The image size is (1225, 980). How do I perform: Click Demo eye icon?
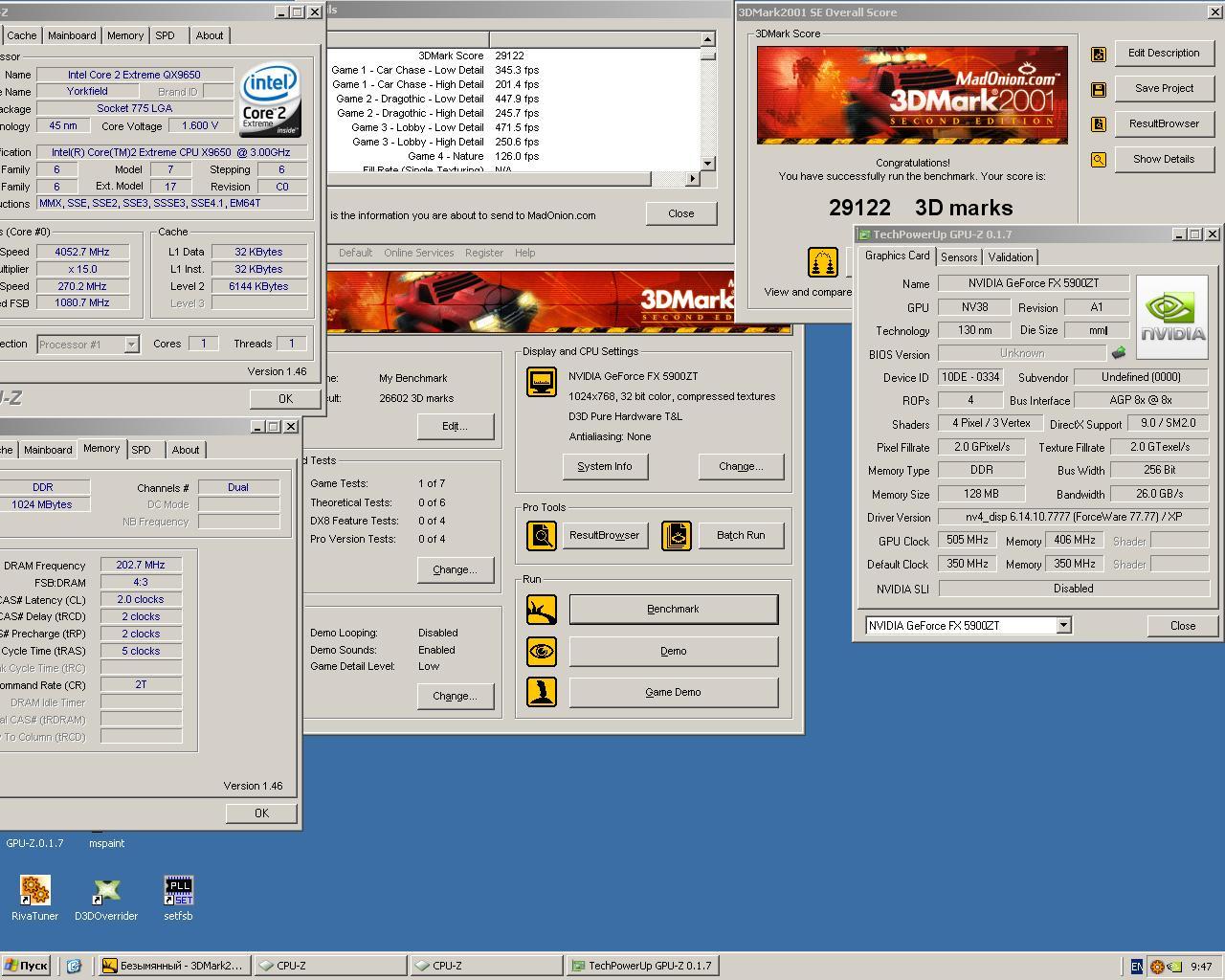click(x=542, y=652)
